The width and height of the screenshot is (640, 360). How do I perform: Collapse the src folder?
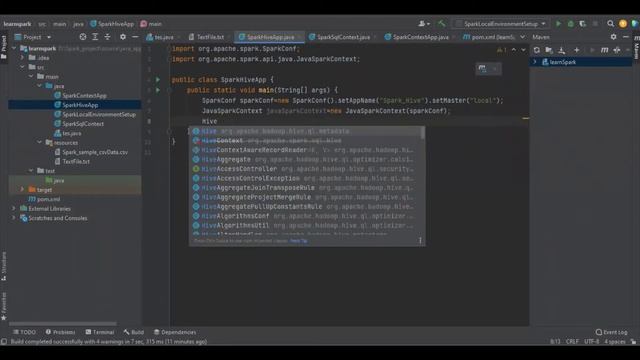click(x=22, y=67)
